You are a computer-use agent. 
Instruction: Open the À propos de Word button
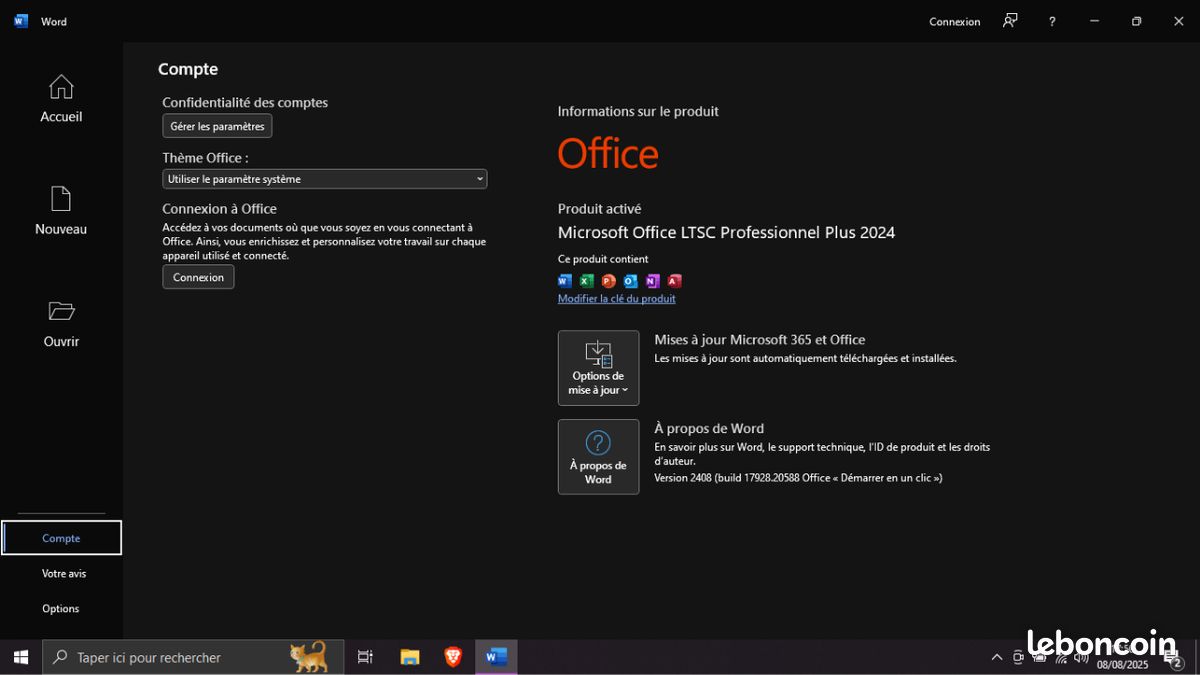point(598,457)
